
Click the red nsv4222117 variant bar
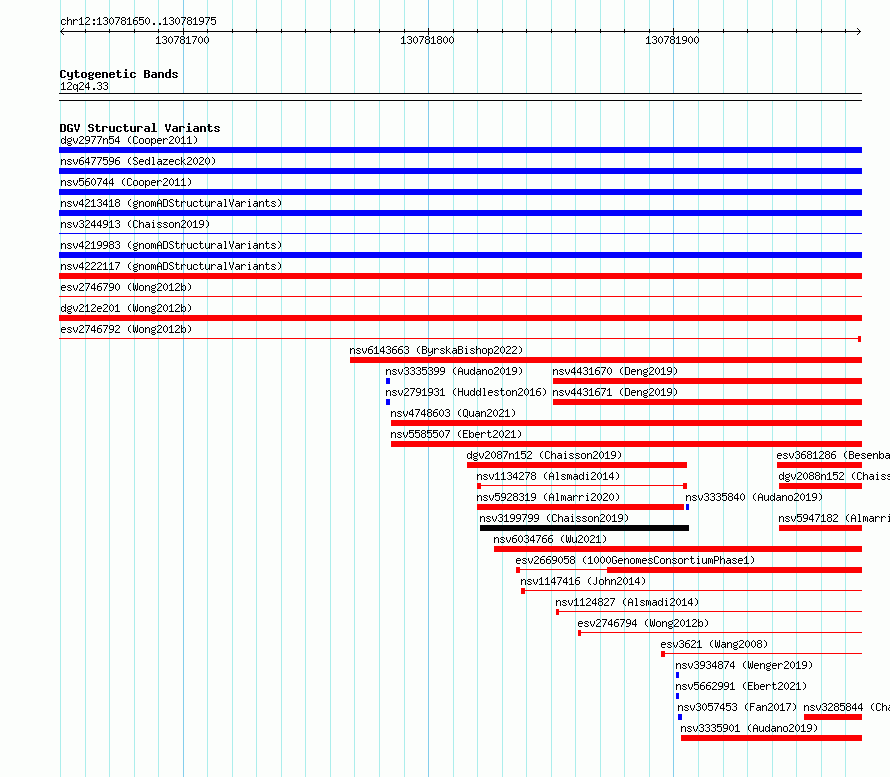click(x=460, y=276)
